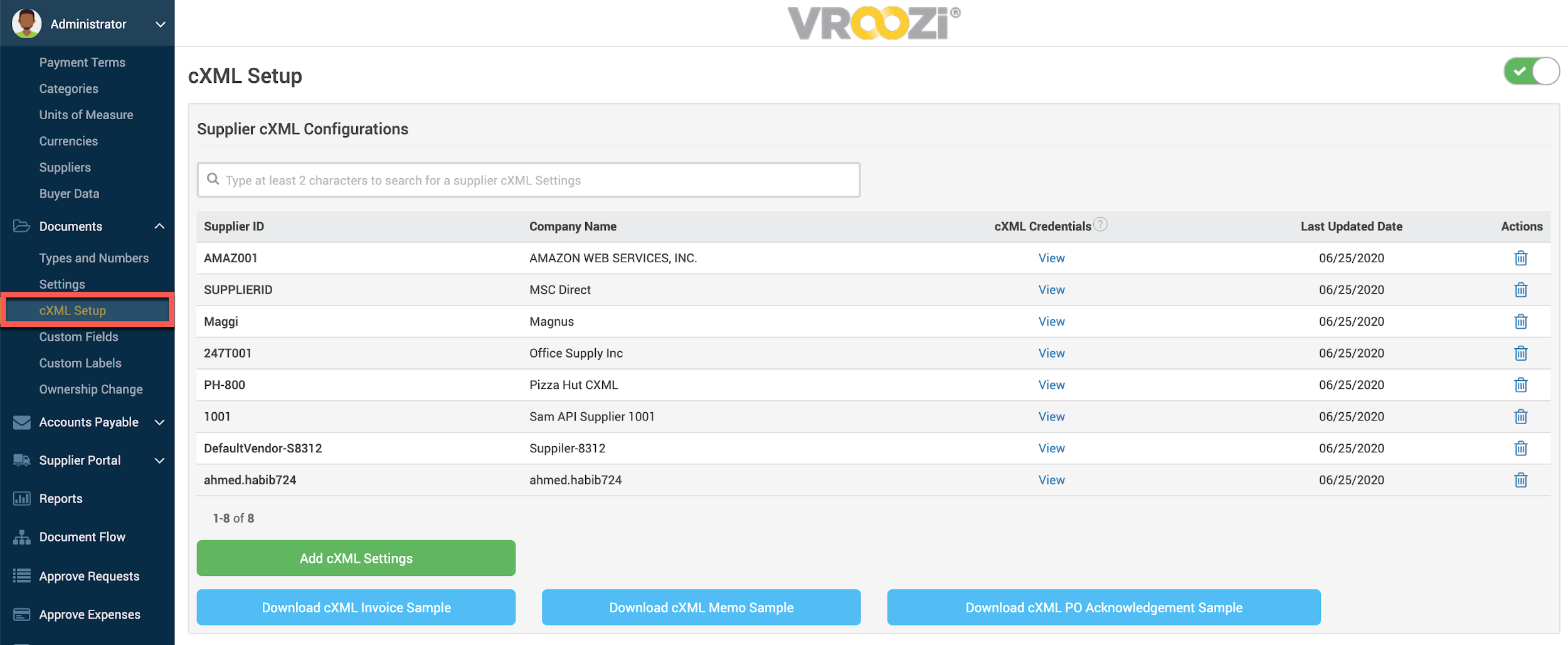The width and height of the screenshot is (1568, 645).
Task: View credentials for Pizza Hut CXML
Action: (x=1051, y=385)
